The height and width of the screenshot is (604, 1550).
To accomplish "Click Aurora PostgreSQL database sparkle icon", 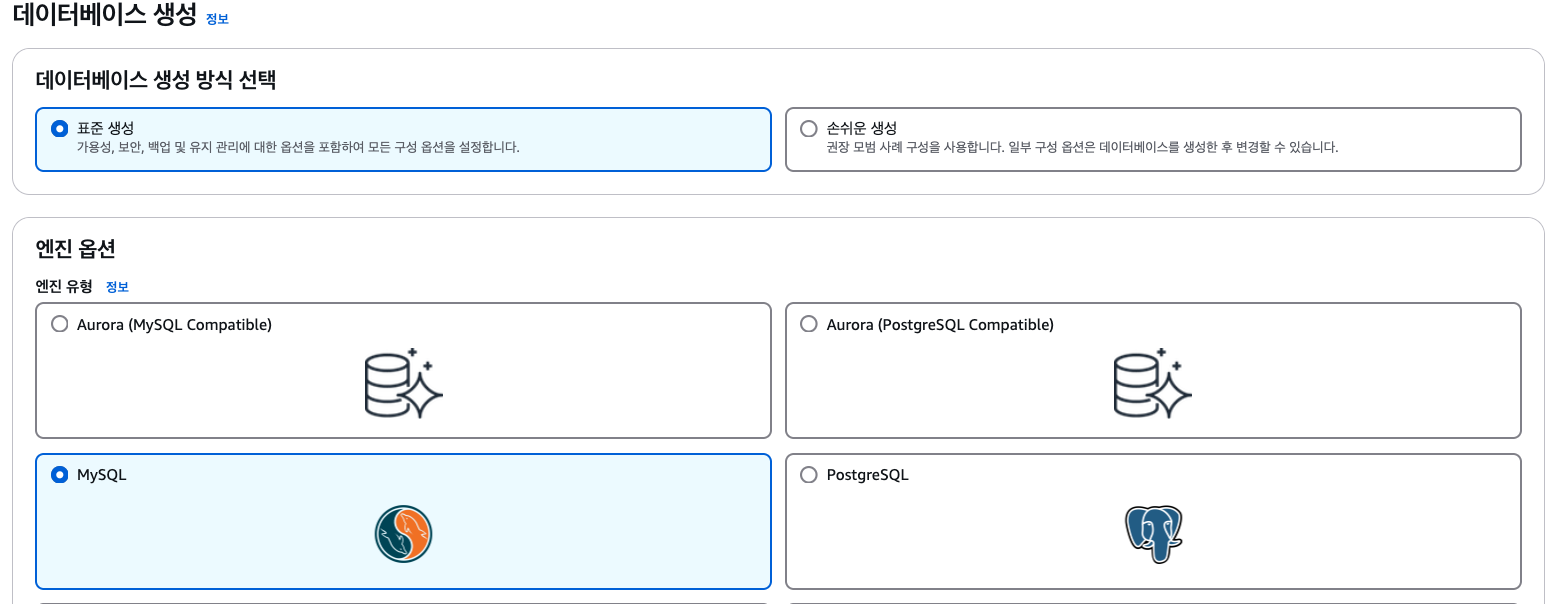I will (1153, 383).
